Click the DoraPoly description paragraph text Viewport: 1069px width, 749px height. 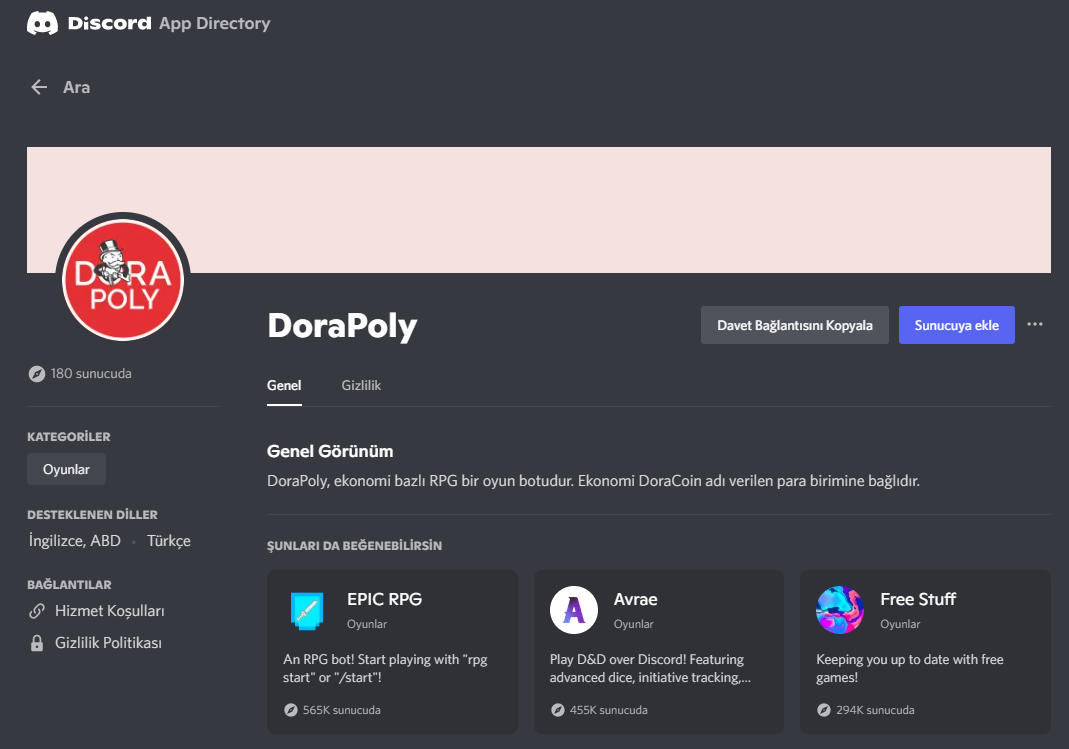tap(593, 480)
